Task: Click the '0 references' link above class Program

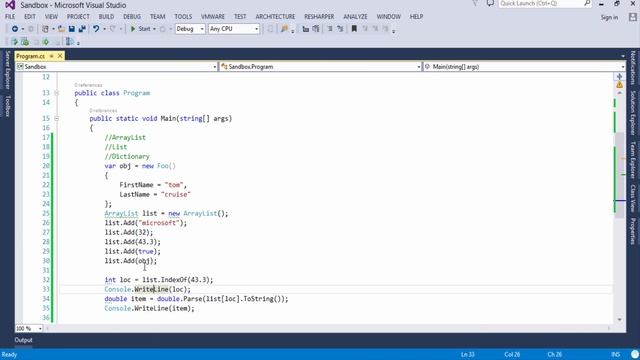Action: 88,85
